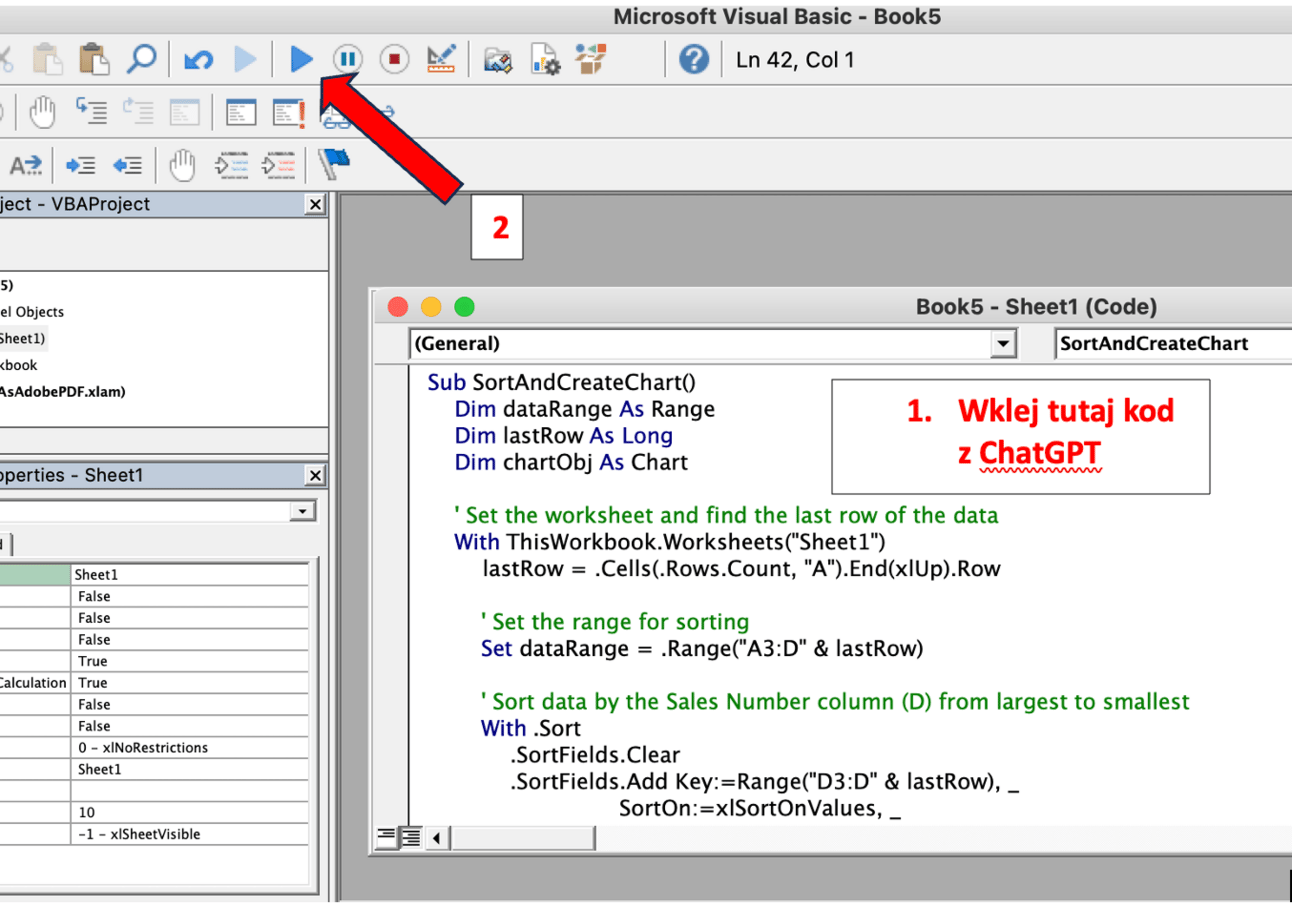Screen dimensions: 1292x906
Task: Click the 'SortOn:=xlSortOnValues, _' line
Action: pos(760,808)
